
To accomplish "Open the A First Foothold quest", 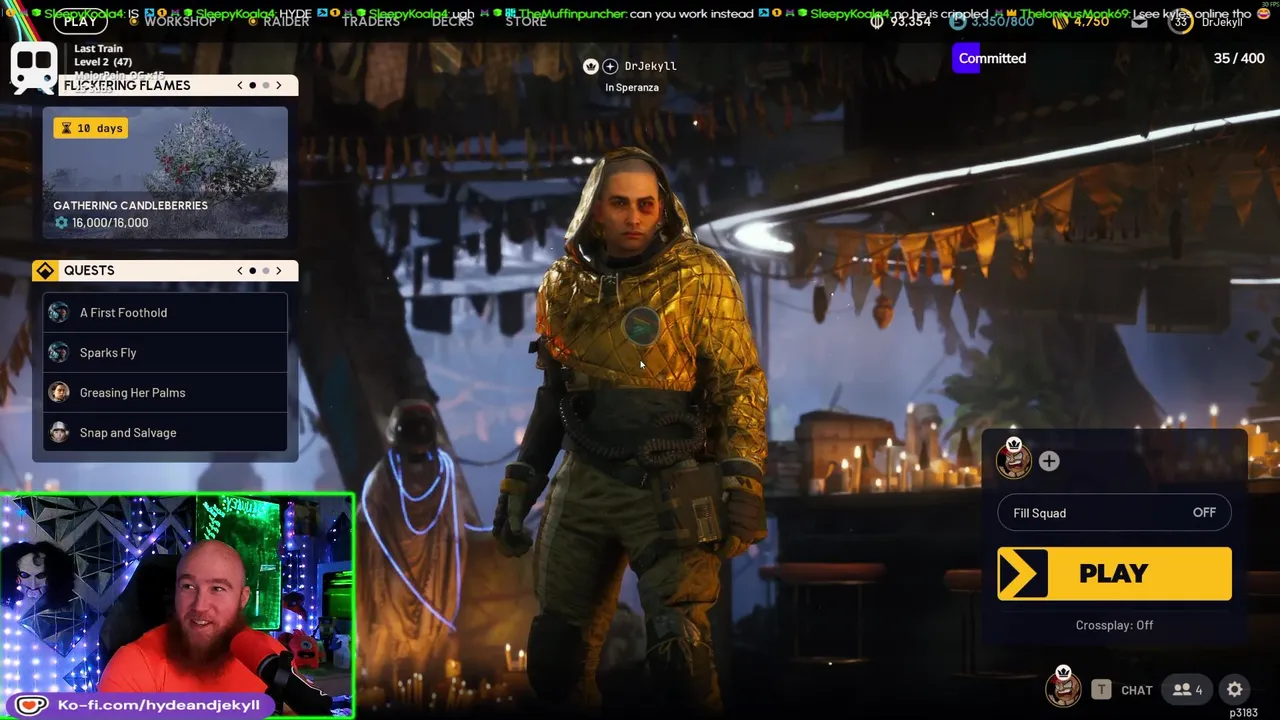I will pos(165,313).
